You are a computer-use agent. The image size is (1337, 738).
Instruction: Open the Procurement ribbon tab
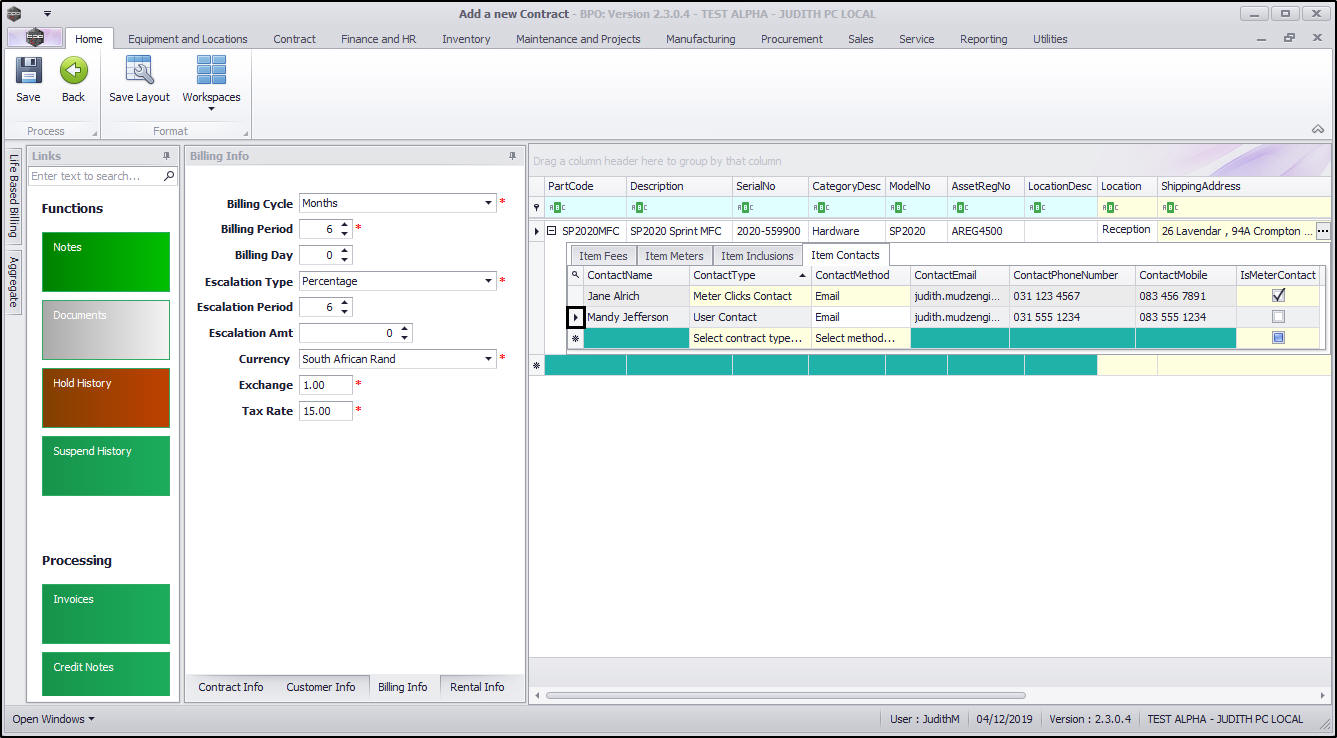[791, 39]
